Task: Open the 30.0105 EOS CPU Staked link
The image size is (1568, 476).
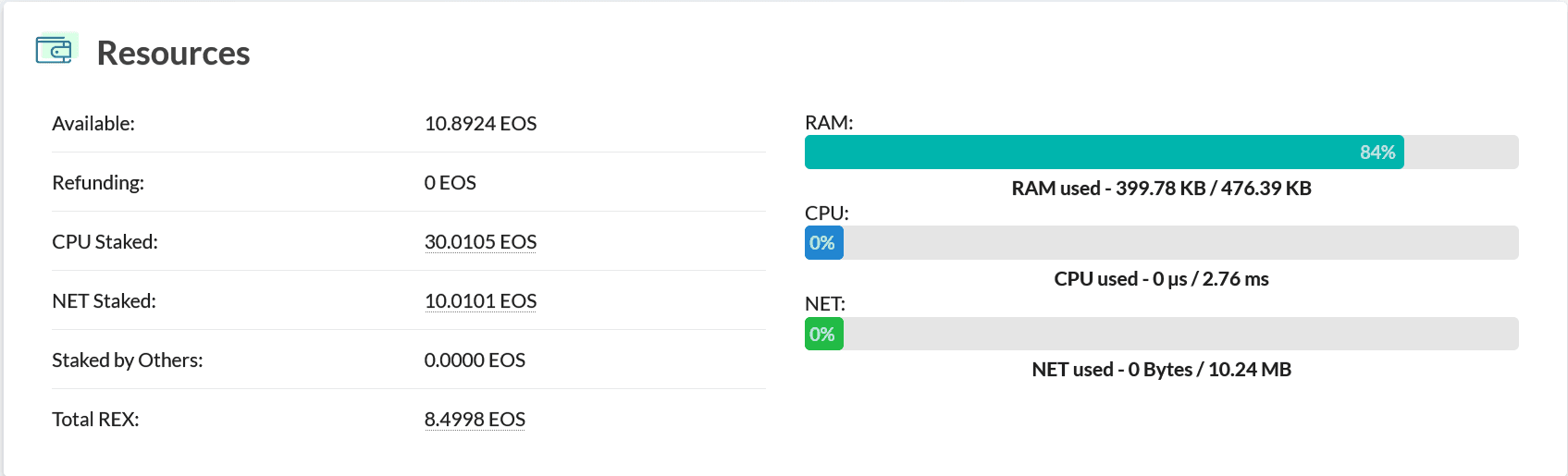Action: coord(480,242)
